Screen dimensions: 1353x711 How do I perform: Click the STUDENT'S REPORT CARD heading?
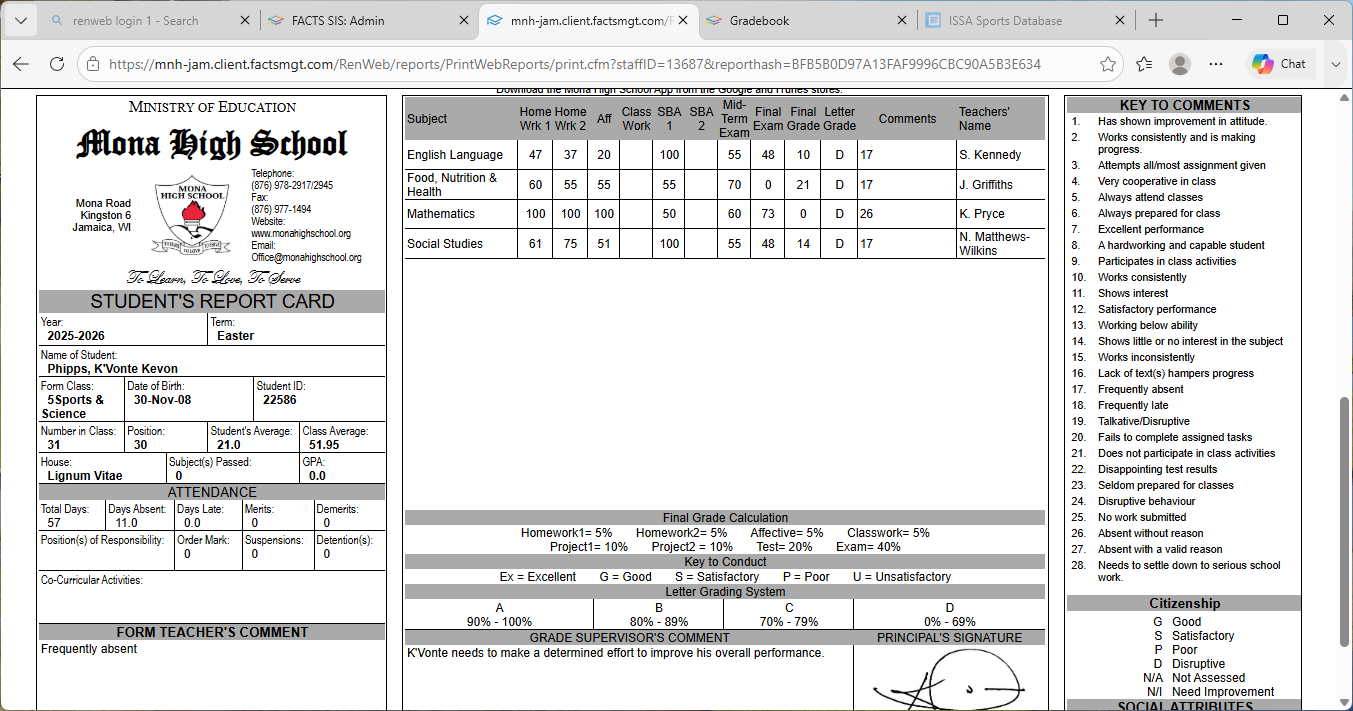click(x=212, y=302)
